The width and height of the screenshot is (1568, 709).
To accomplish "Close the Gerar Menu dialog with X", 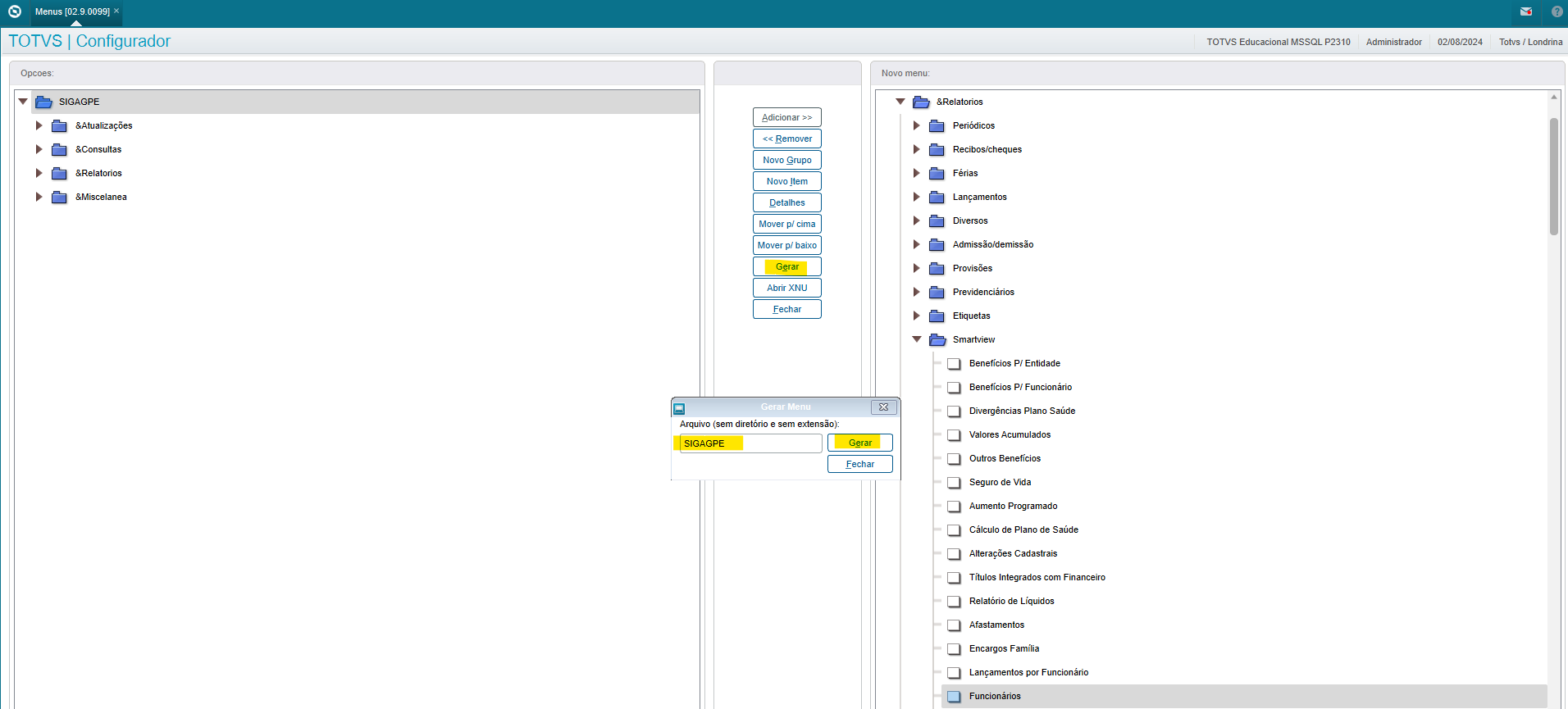I will [x=883, y=407].
